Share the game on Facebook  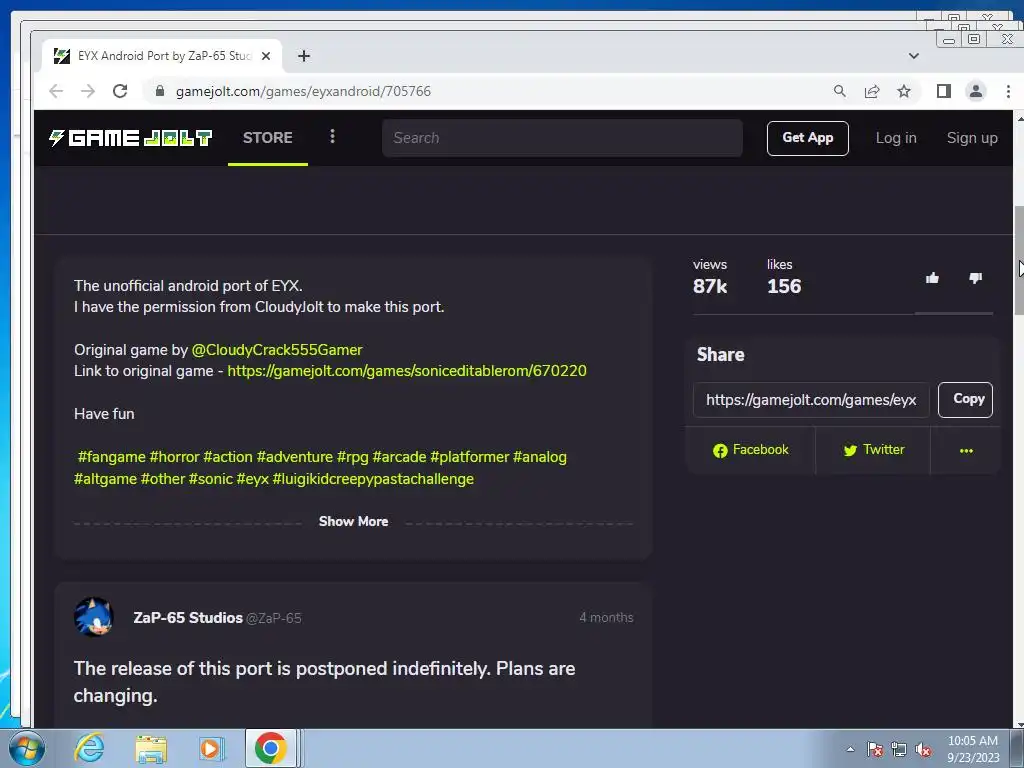[x=751, y=450]
